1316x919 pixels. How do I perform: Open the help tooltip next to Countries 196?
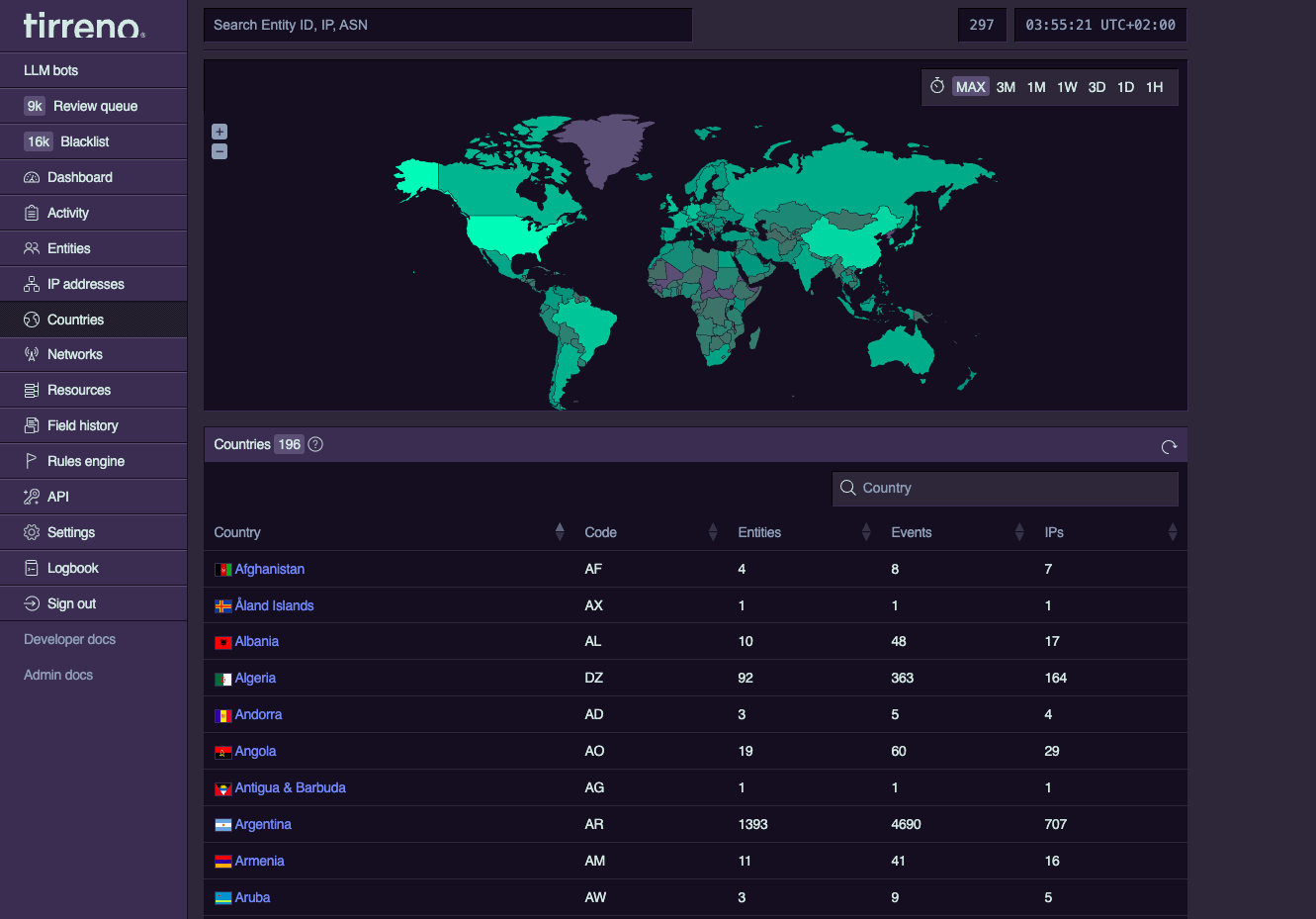point(315,444)
